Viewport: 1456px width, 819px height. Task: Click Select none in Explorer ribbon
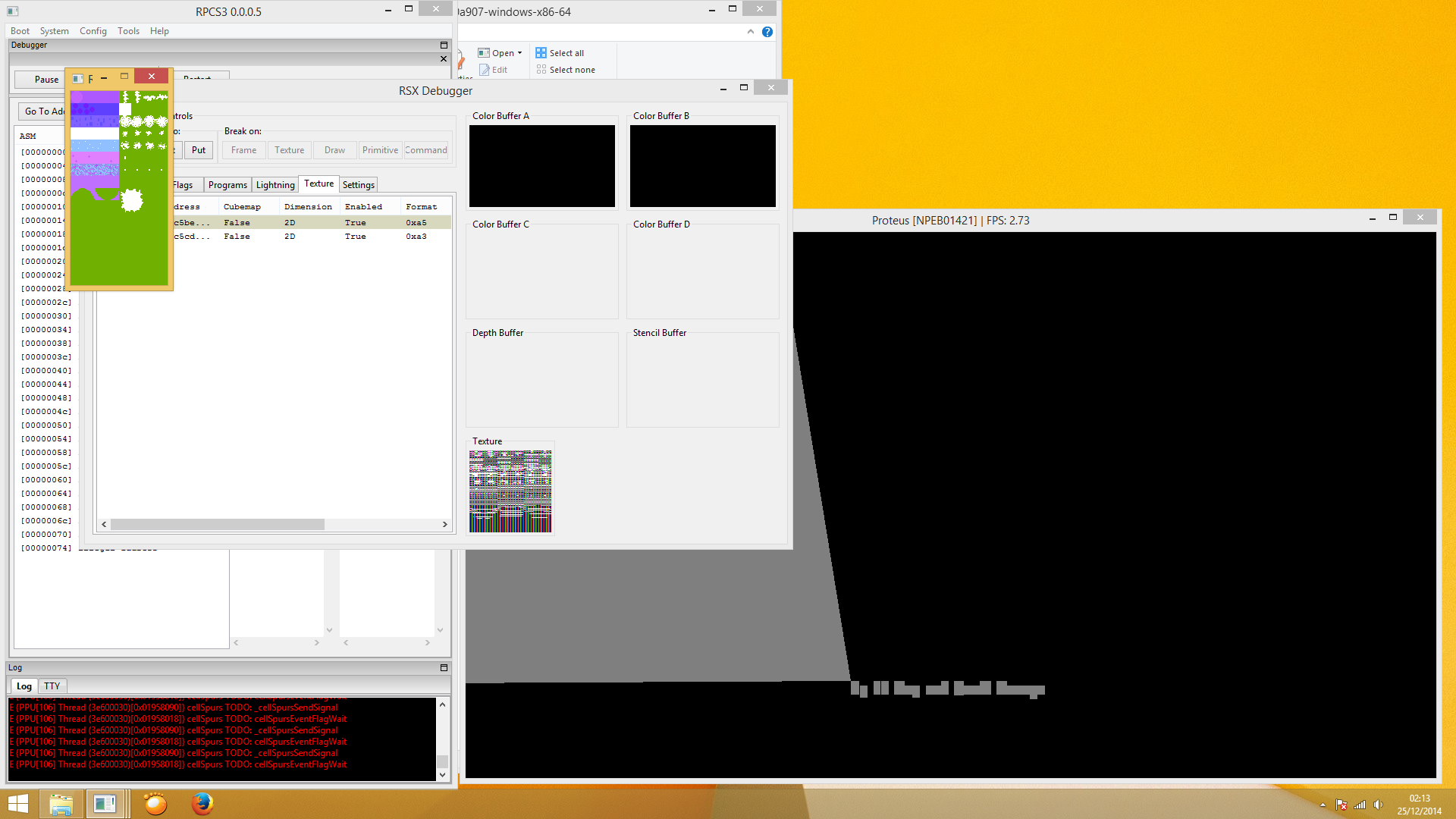(566, 70)
